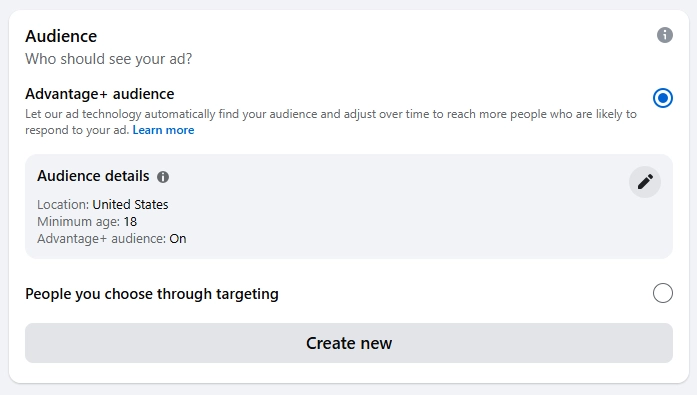The image size is (697, 395).
Task: Click 'Who should see your ad?' text
Action: click(108, 59)
